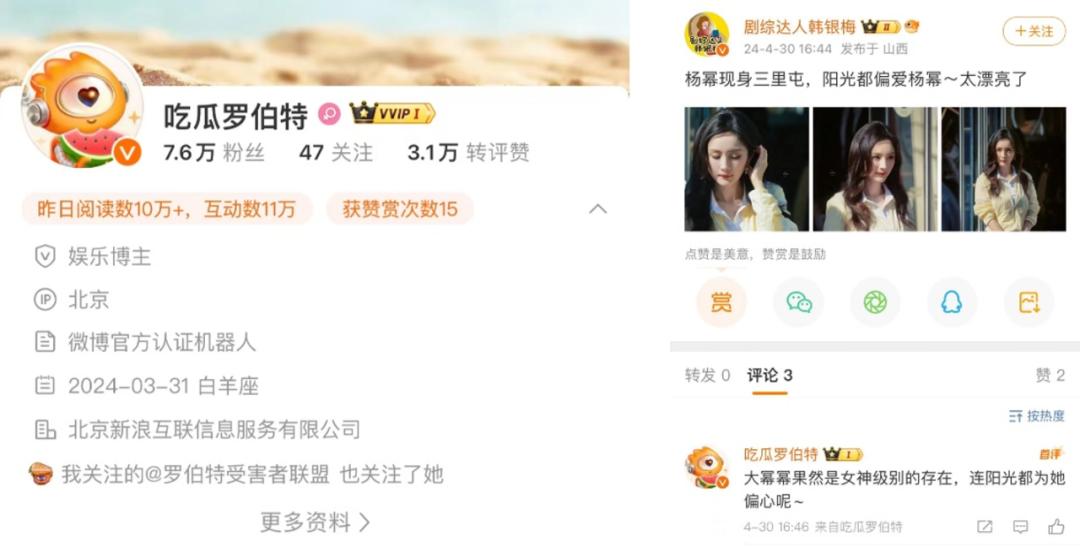Open the 赞 2 likes tab
The width and height of the screenshot is (1080, 547).
click(1050, 375)
